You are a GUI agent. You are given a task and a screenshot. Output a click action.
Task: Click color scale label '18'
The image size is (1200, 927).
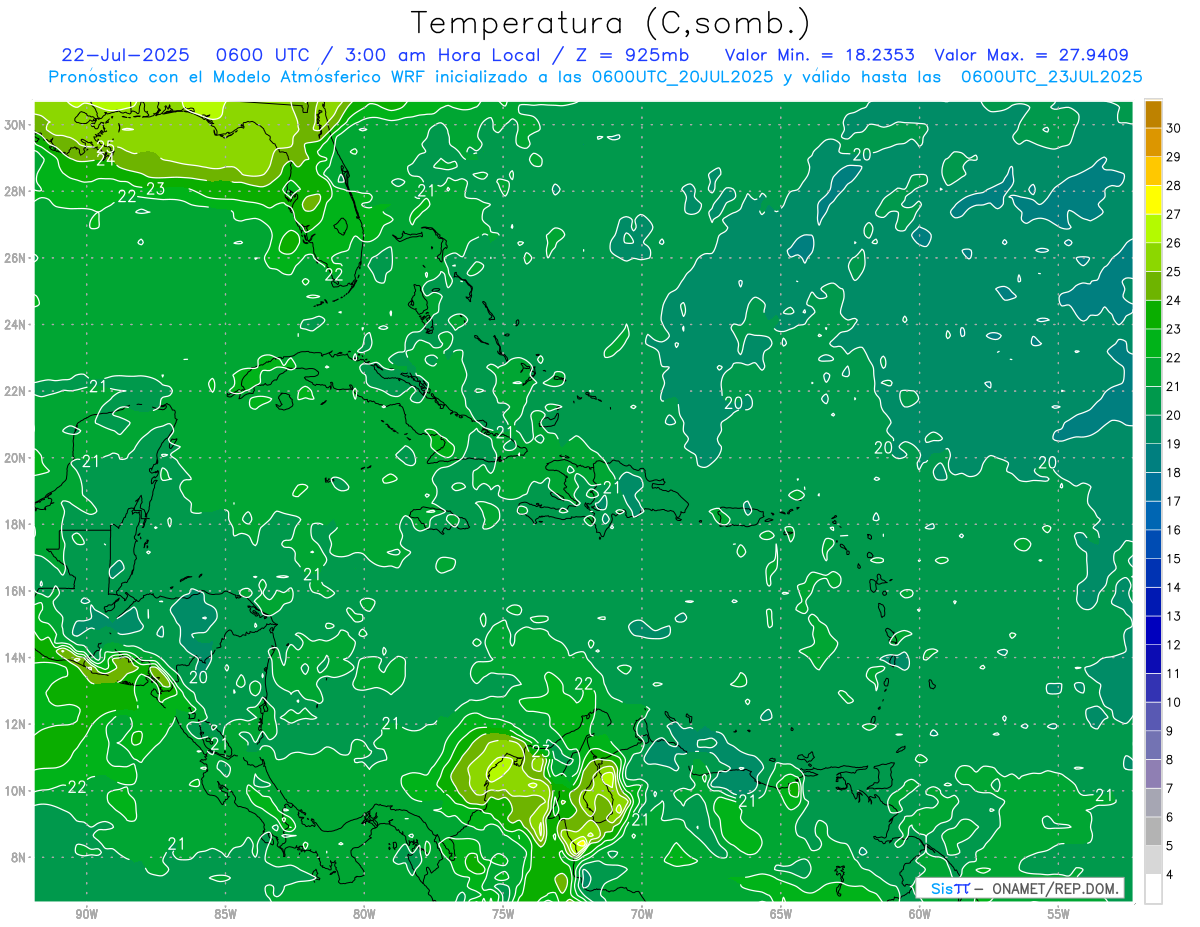click(1174, 473)
